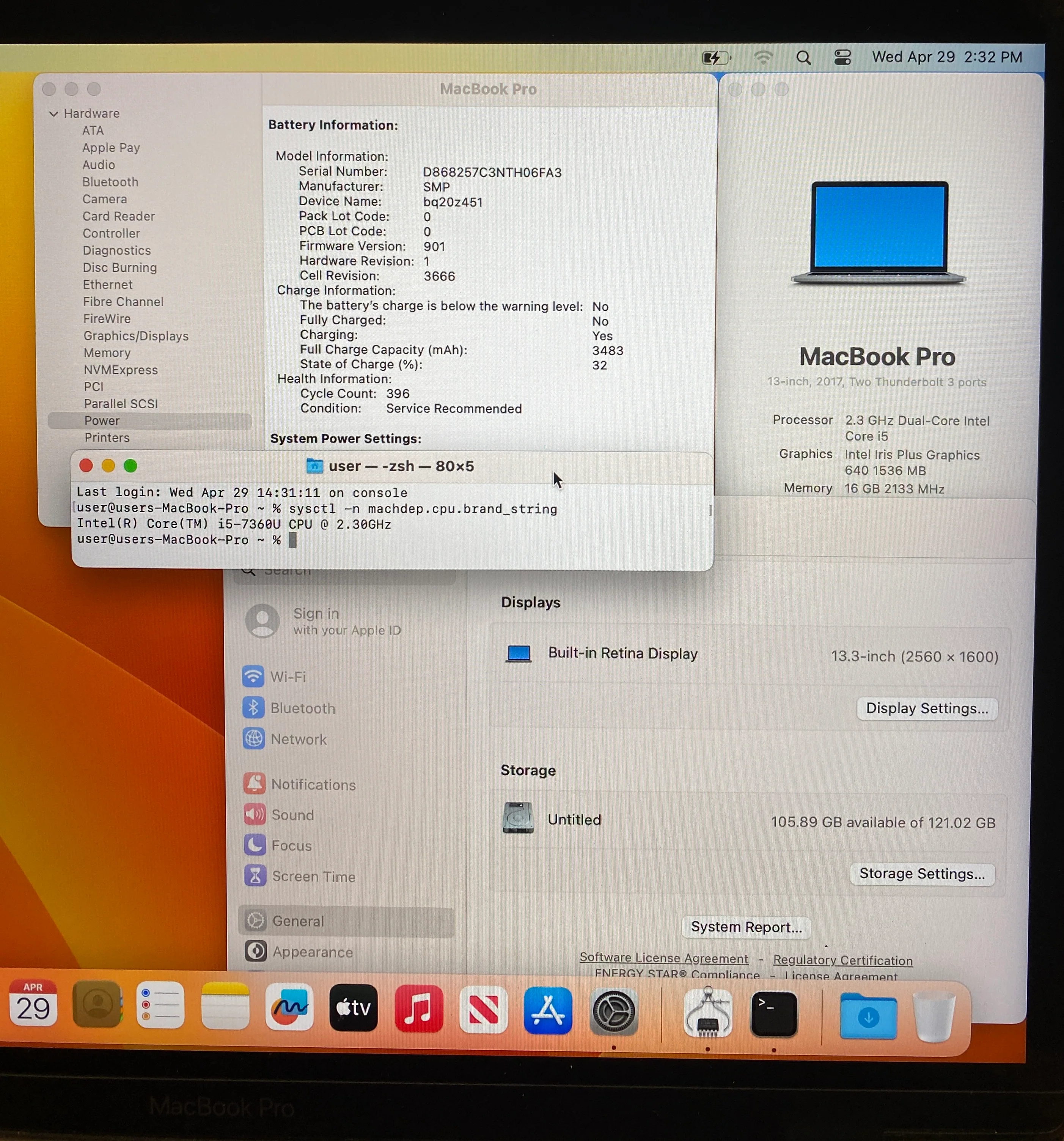Select Apple Pay in the Hardware sidebar
Screen dimensions: 1064x1141
pyautogui.click(x=111, y=148)
